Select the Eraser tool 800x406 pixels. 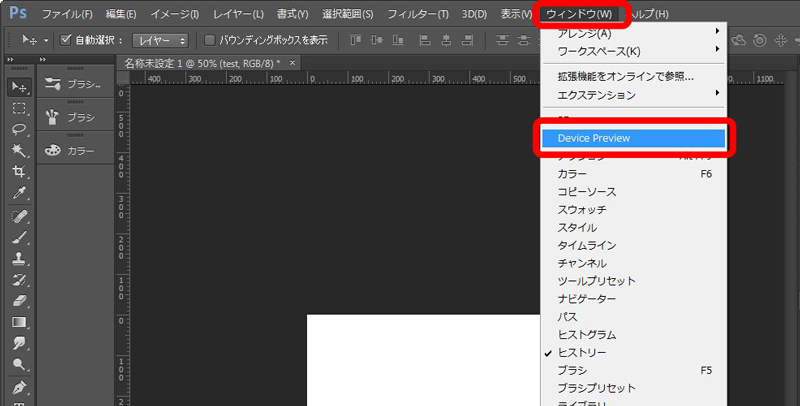(19, 301)
